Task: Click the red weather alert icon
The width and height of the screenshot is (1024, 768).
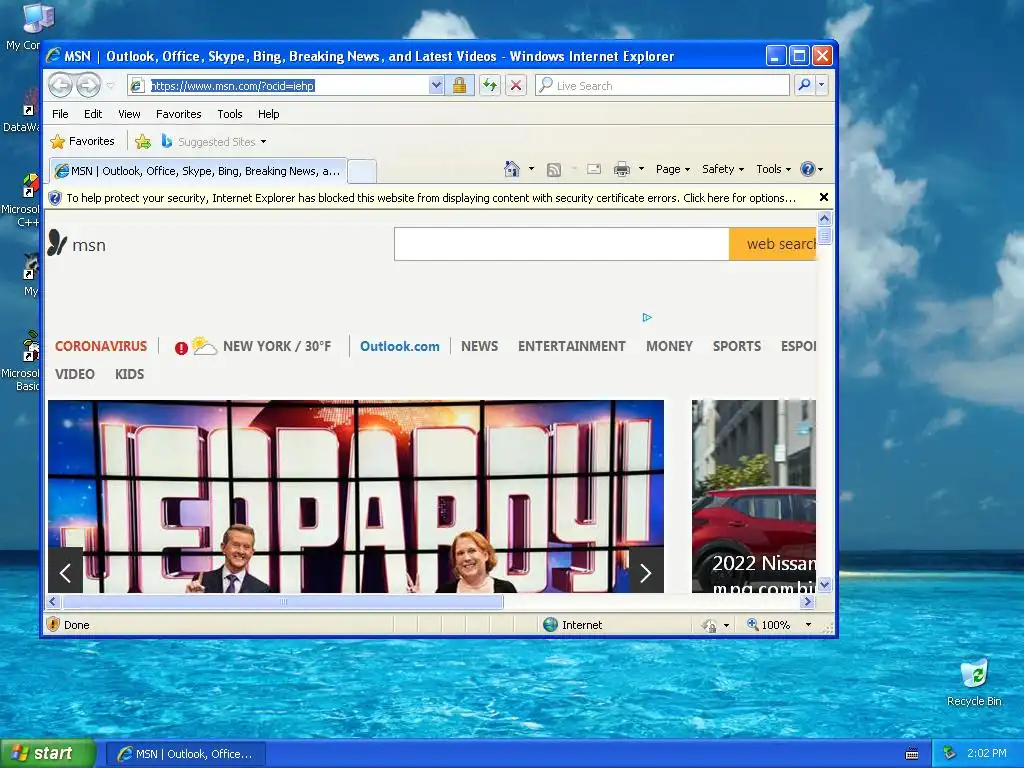Action: click(x=181, y=348)
